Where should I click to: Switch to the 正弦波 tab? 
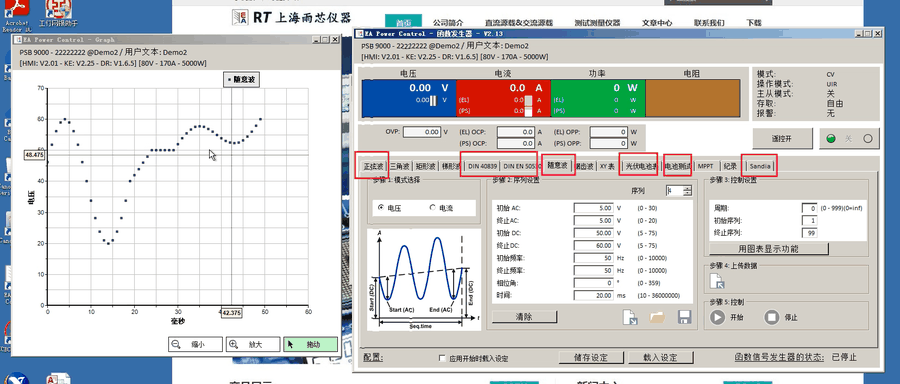(x=373, y=166)
